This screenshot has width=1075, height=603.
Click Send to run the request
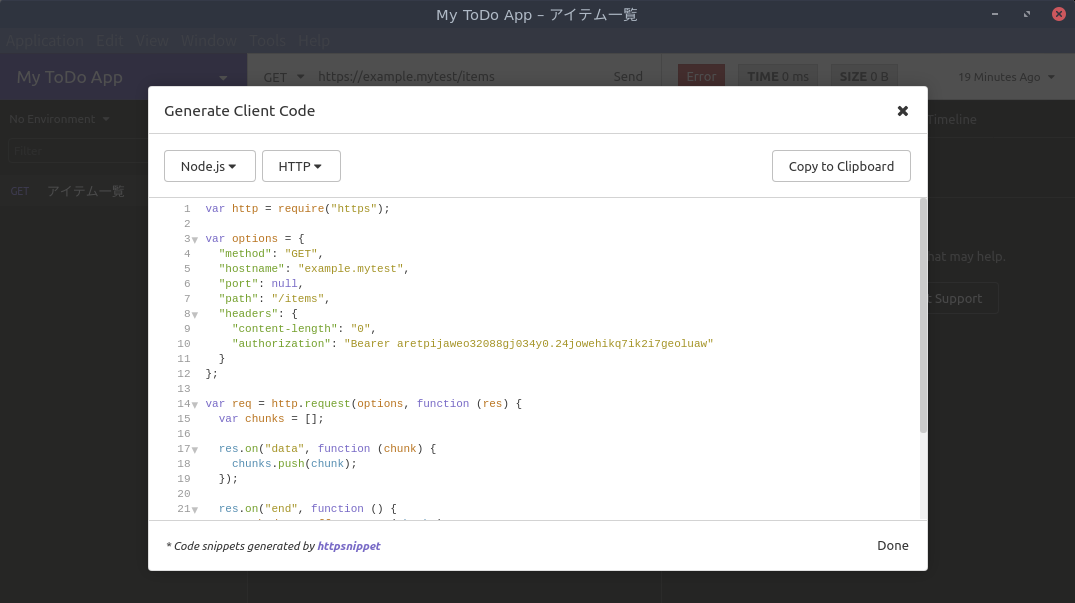coord(628,76)
